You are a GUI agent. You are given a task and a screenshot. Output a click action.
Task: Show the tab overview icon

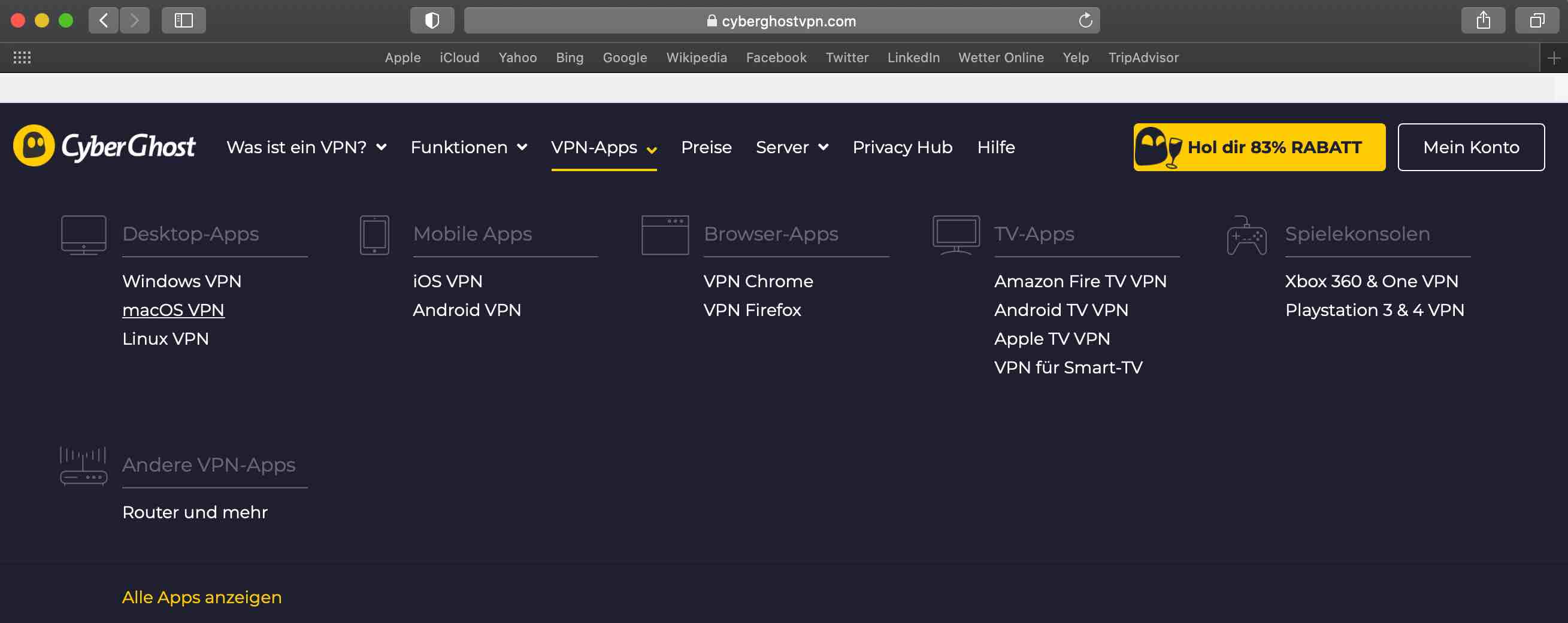click(1537, 21)
